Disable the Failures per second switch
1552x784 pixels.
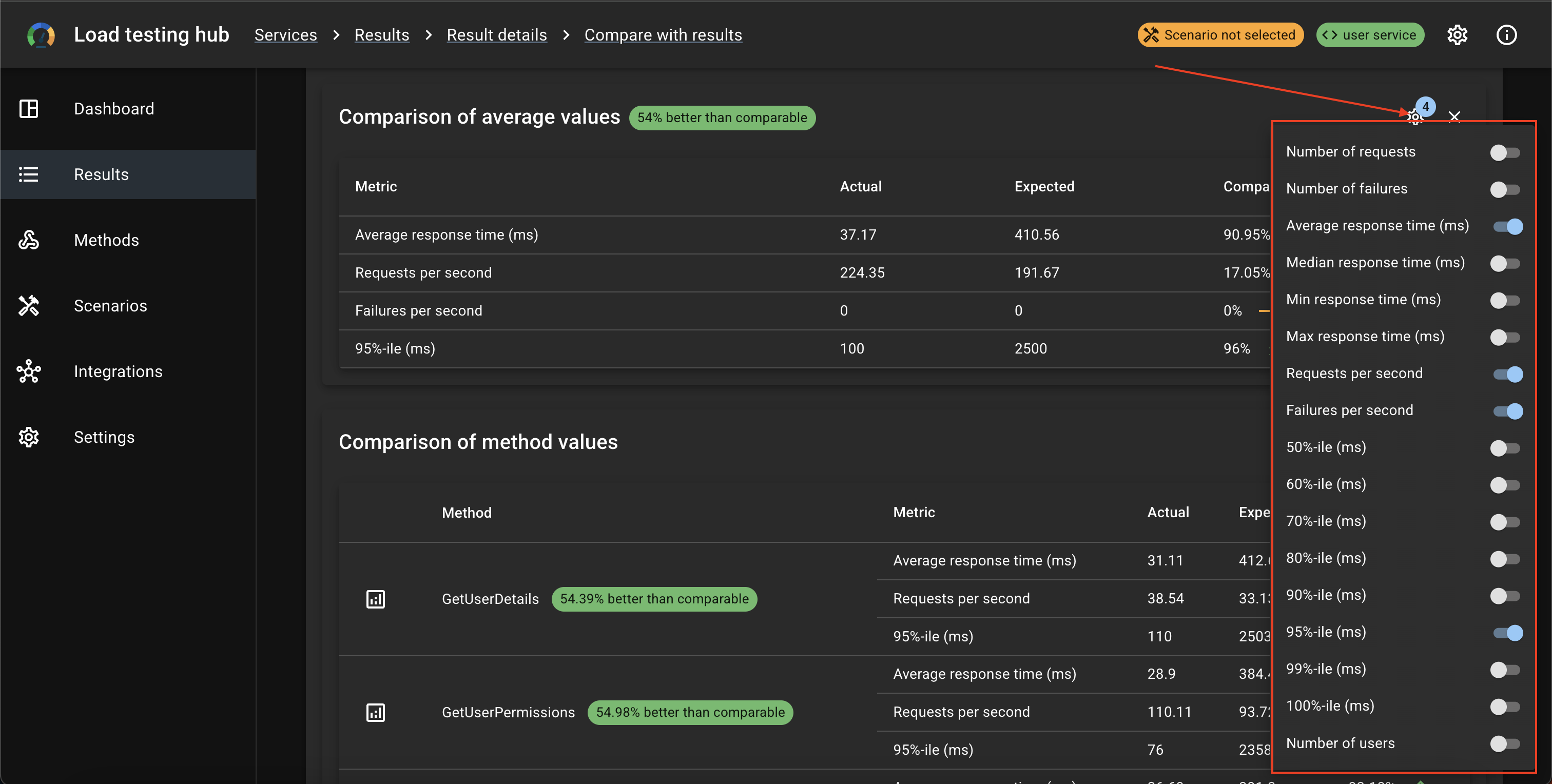click(x=1507, y=411)
